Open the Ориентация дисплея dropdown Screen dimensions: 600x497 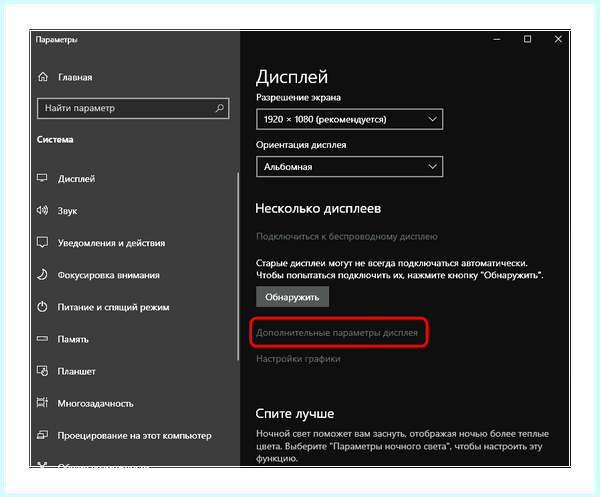click(349, 167)
